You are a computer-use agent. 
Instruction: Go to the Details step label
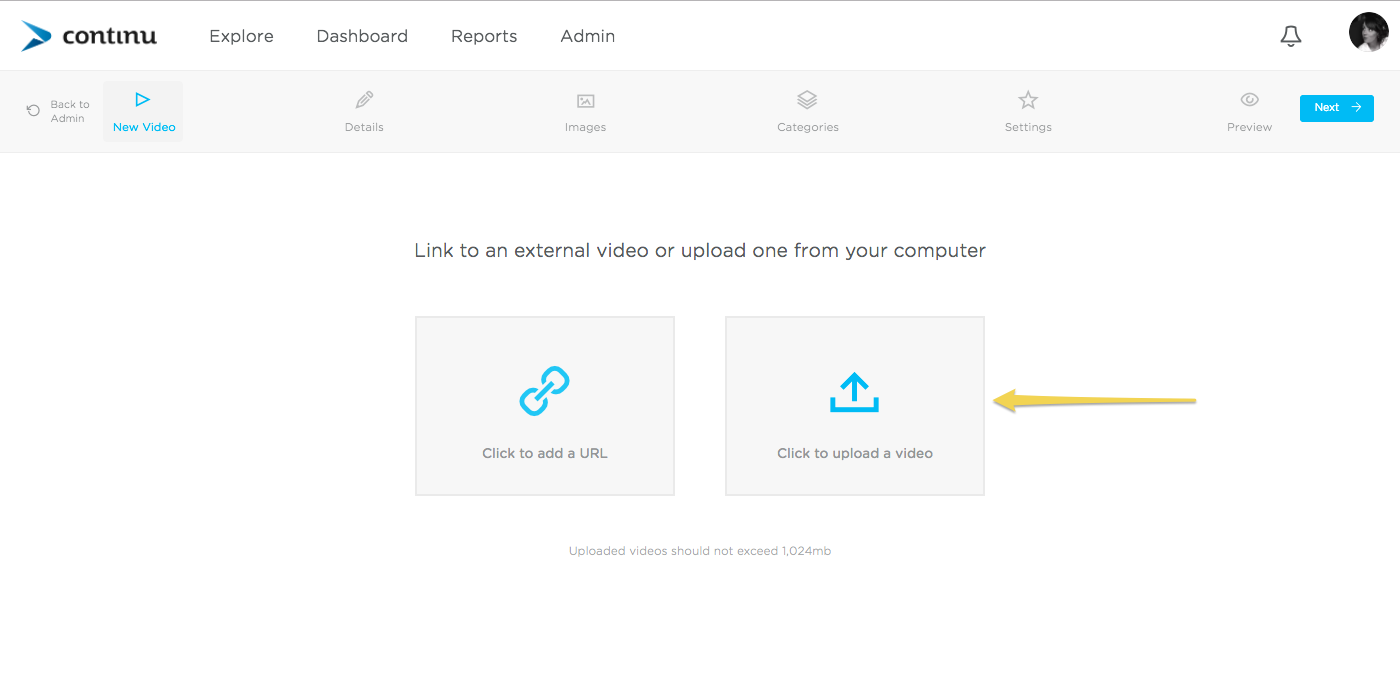coord(364,127)
